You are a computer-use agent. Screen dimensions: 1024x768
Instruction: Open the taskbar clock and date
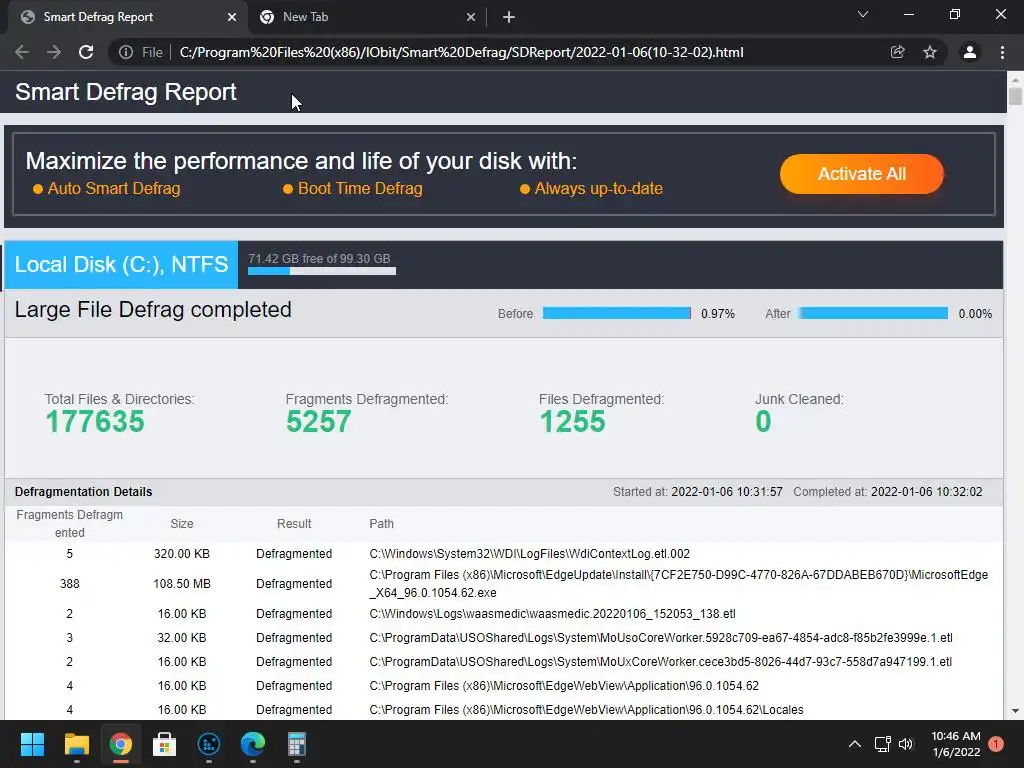(955, 744)
